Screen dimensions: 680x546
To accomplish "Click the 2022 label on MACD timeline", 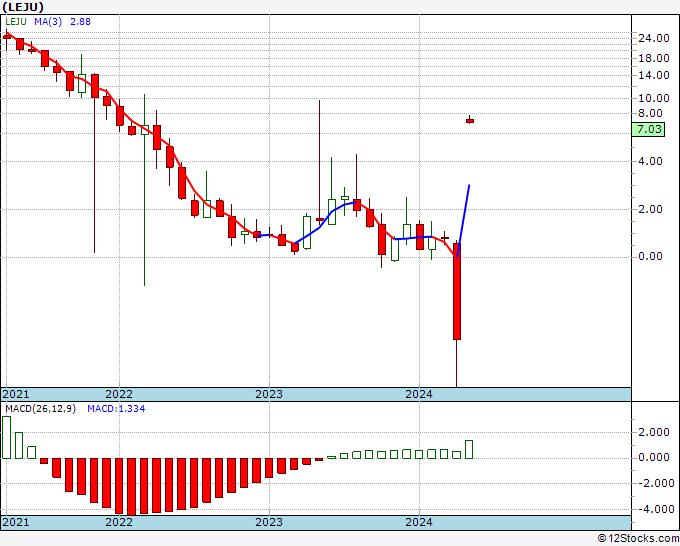I will (x=119, y=522).
